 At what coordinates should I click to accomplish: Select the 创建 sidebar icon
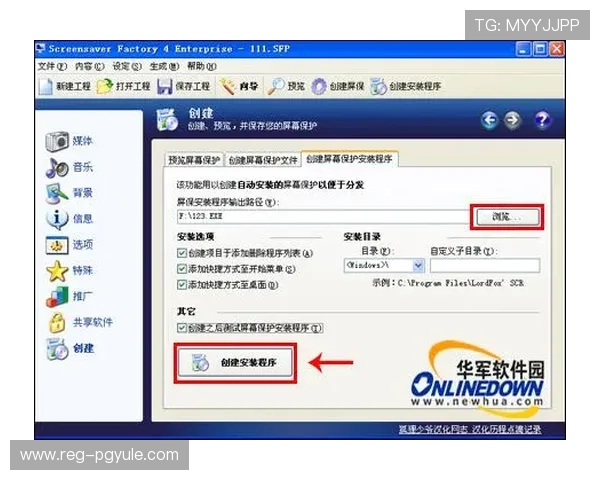(57, 349)
